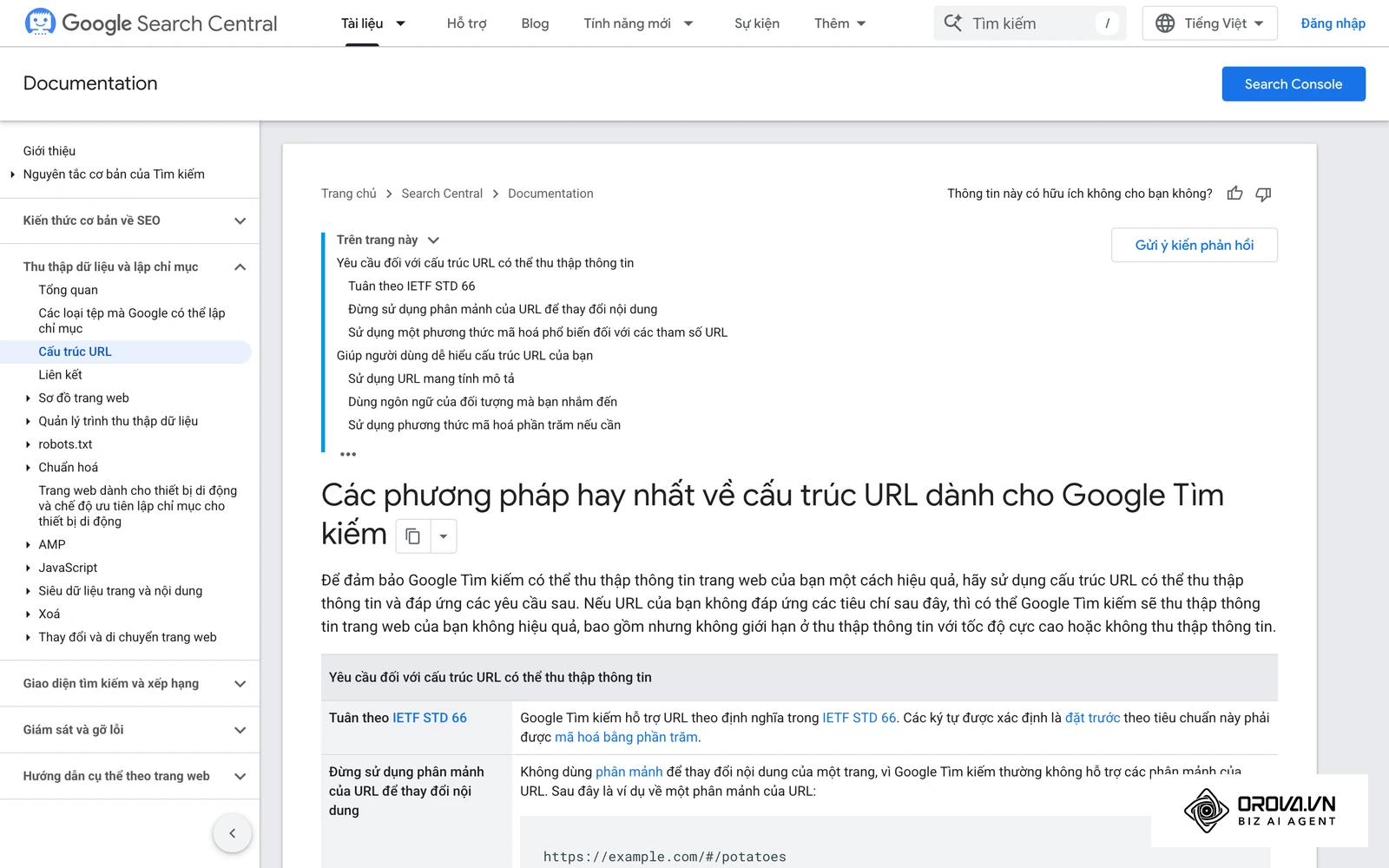1389x868 pixels.
Task: Open the Tài liệu menu tab
Action: [x=362, y=23]
